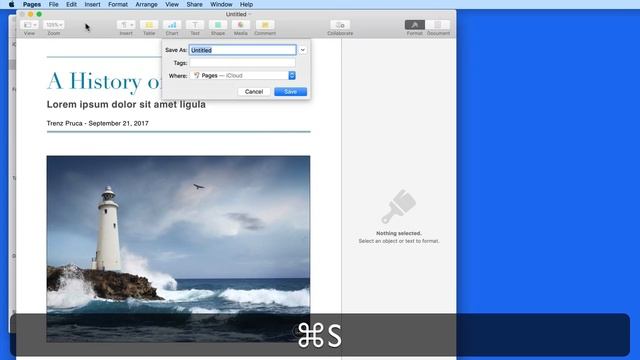
Task: Click the Insert toolbar icon
Action: click(x=126, y=25)
